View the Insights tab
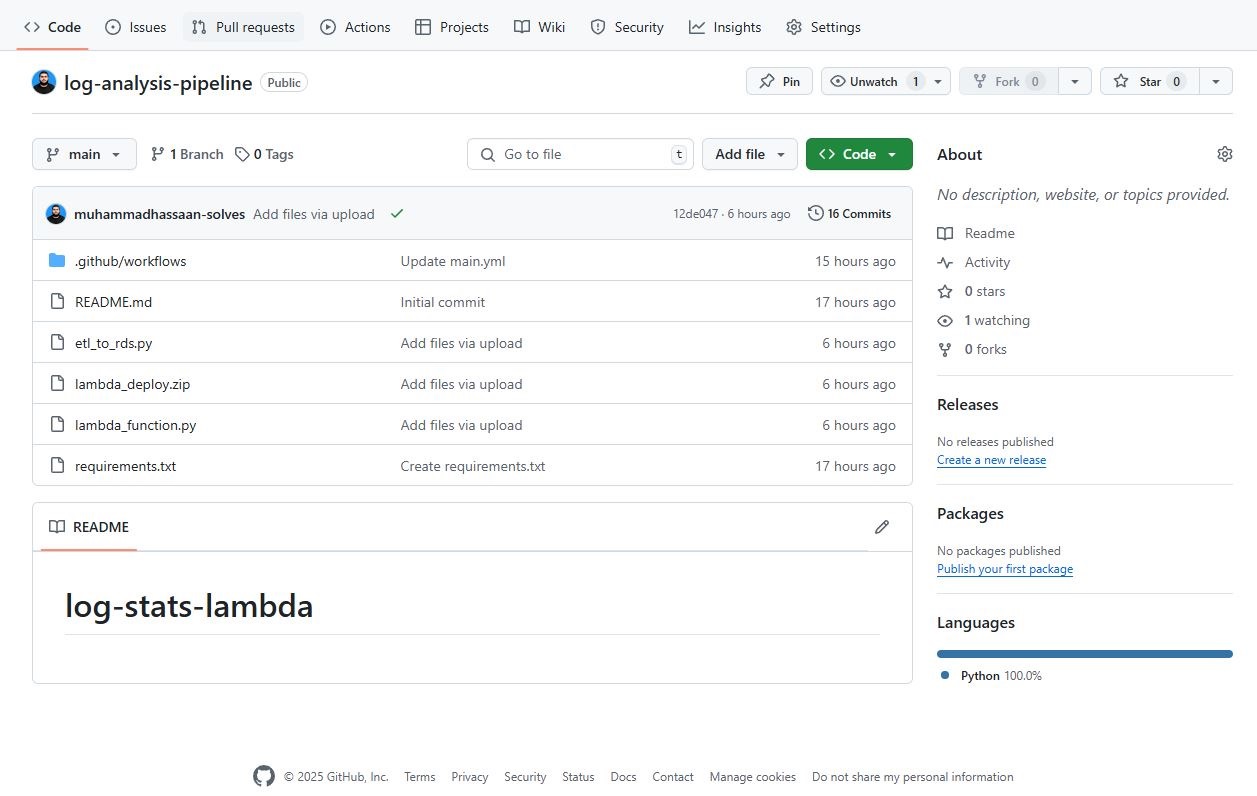This screenshot has height=796, width=1257. click(x=725, y=27)
